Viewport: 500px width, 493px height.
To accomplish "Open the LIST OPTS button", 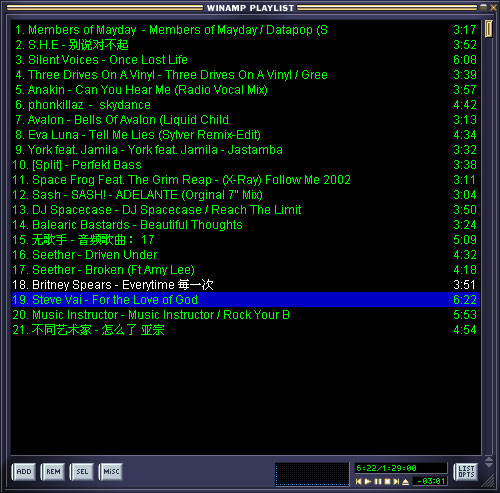I will click(466, 472).
